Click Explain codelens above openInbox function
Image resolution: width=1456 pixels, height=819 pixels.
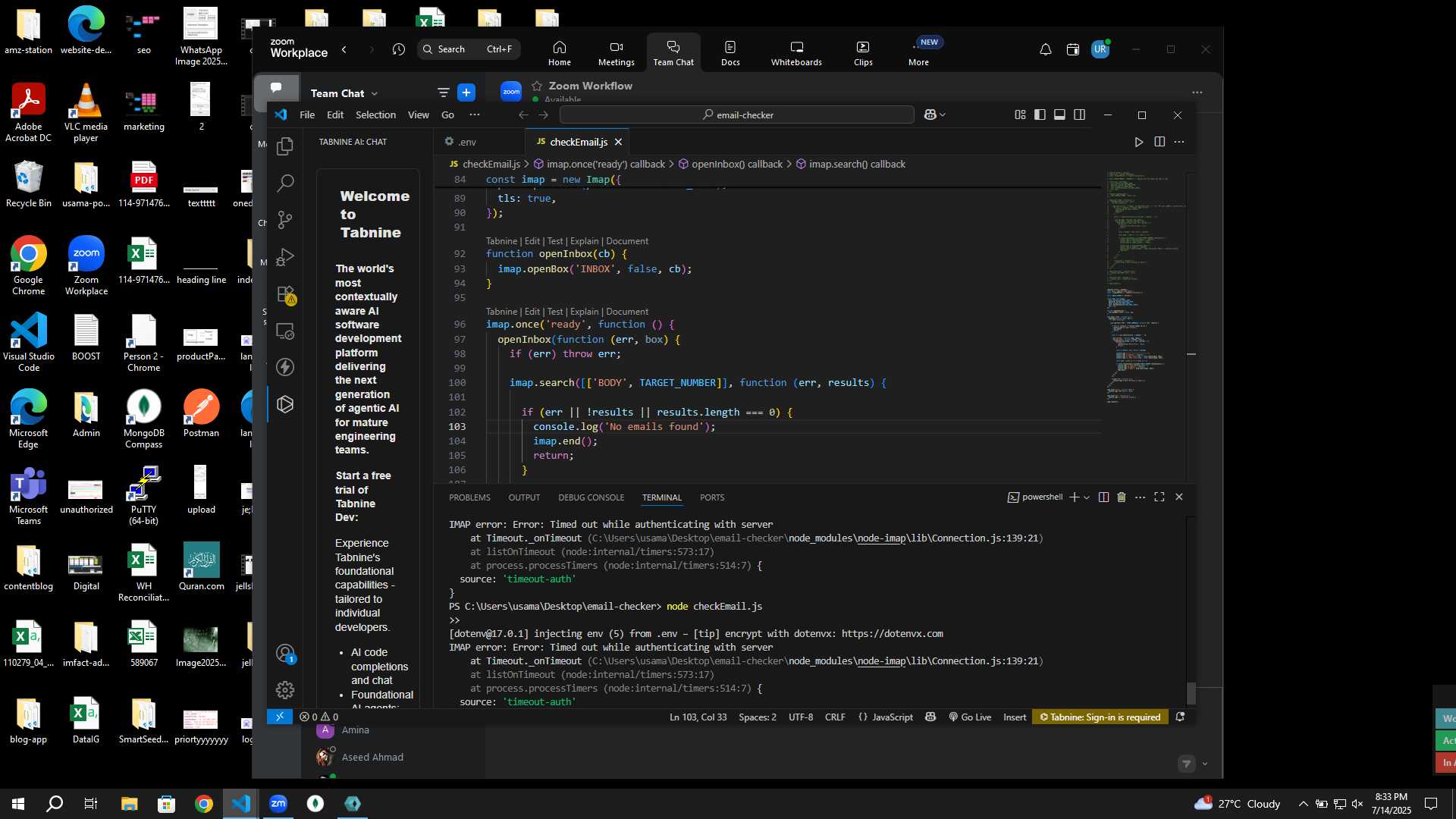[584, 241]
